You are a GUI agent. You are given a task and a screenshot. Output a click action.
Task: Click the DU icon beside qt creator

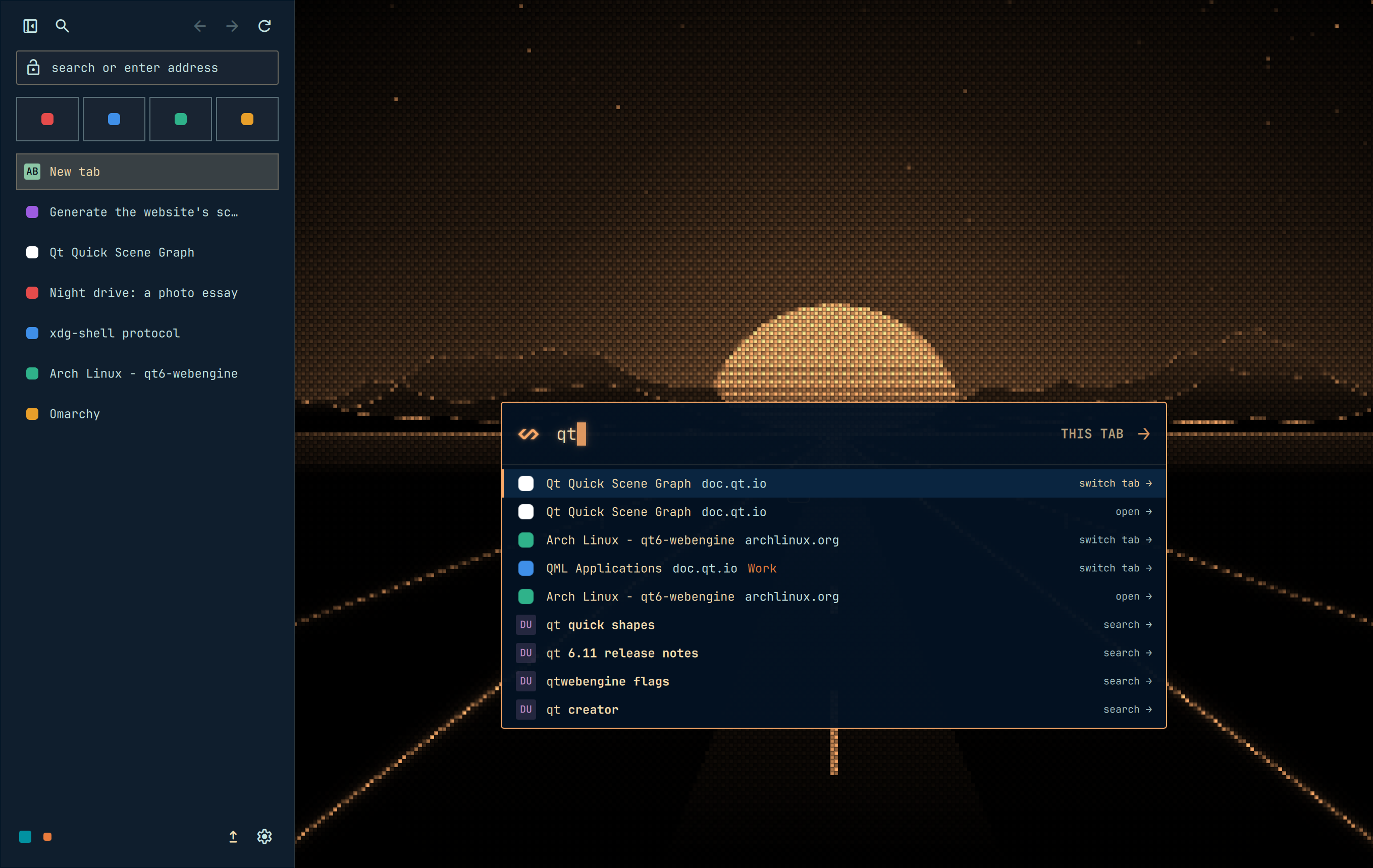click(525, 710)
